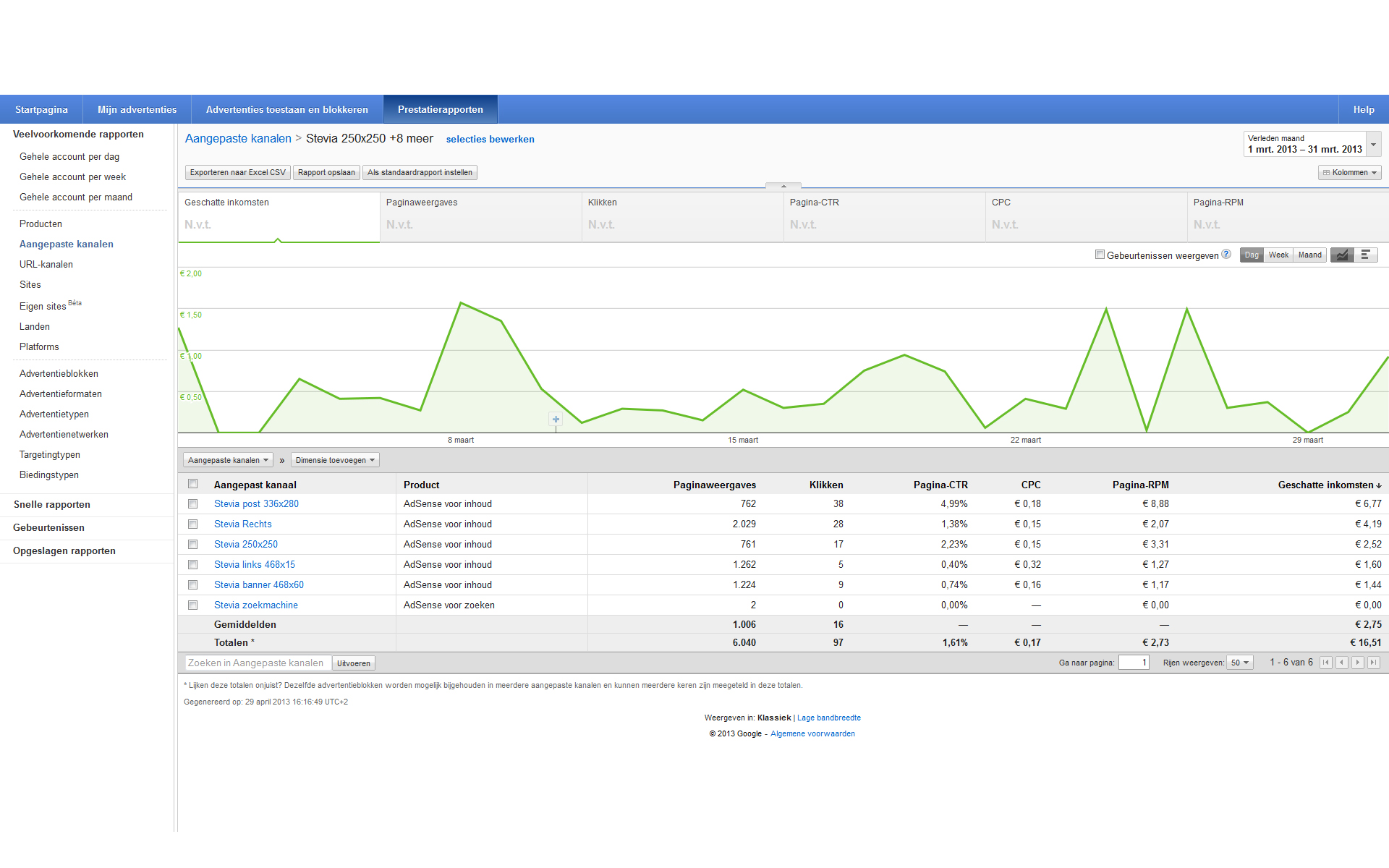Viewport: 1389px width, 868px height.
Task: Expand the Gebeurtenissen sidebar section
Action: [48, 527]
